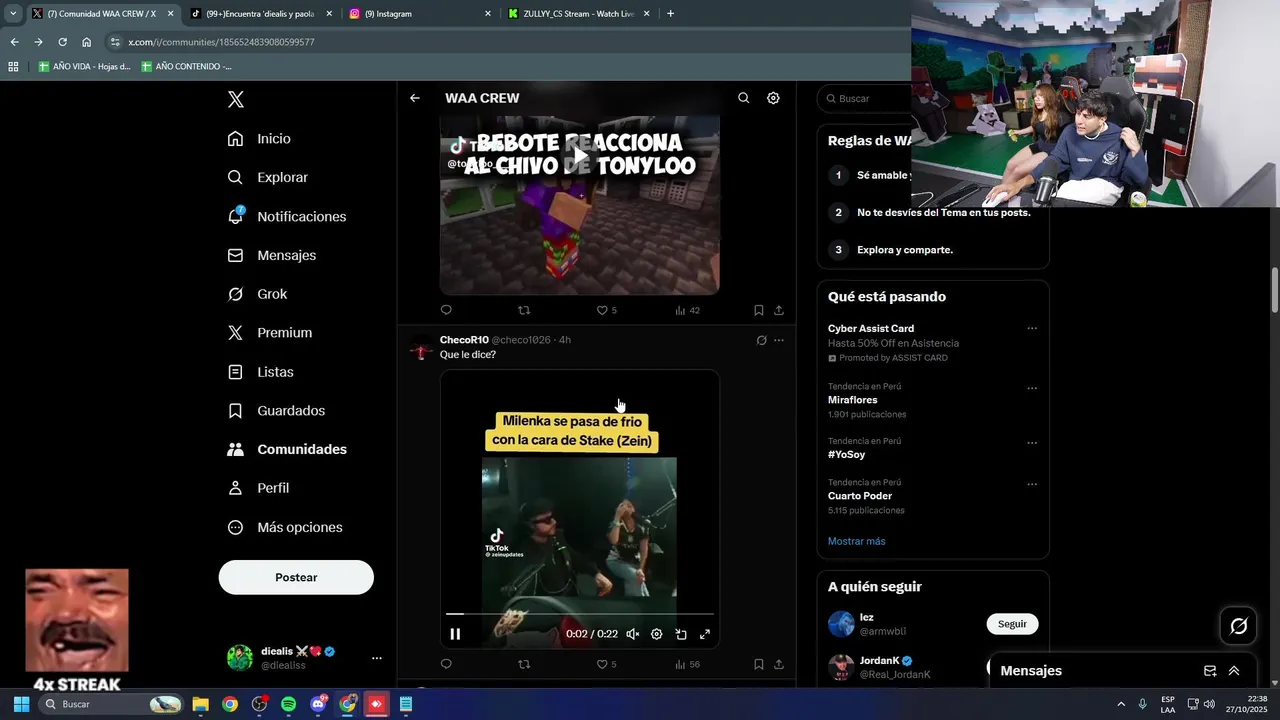1280x720 pixels.
Task: View analytics of post with 42 views
Action: point(687,310)
